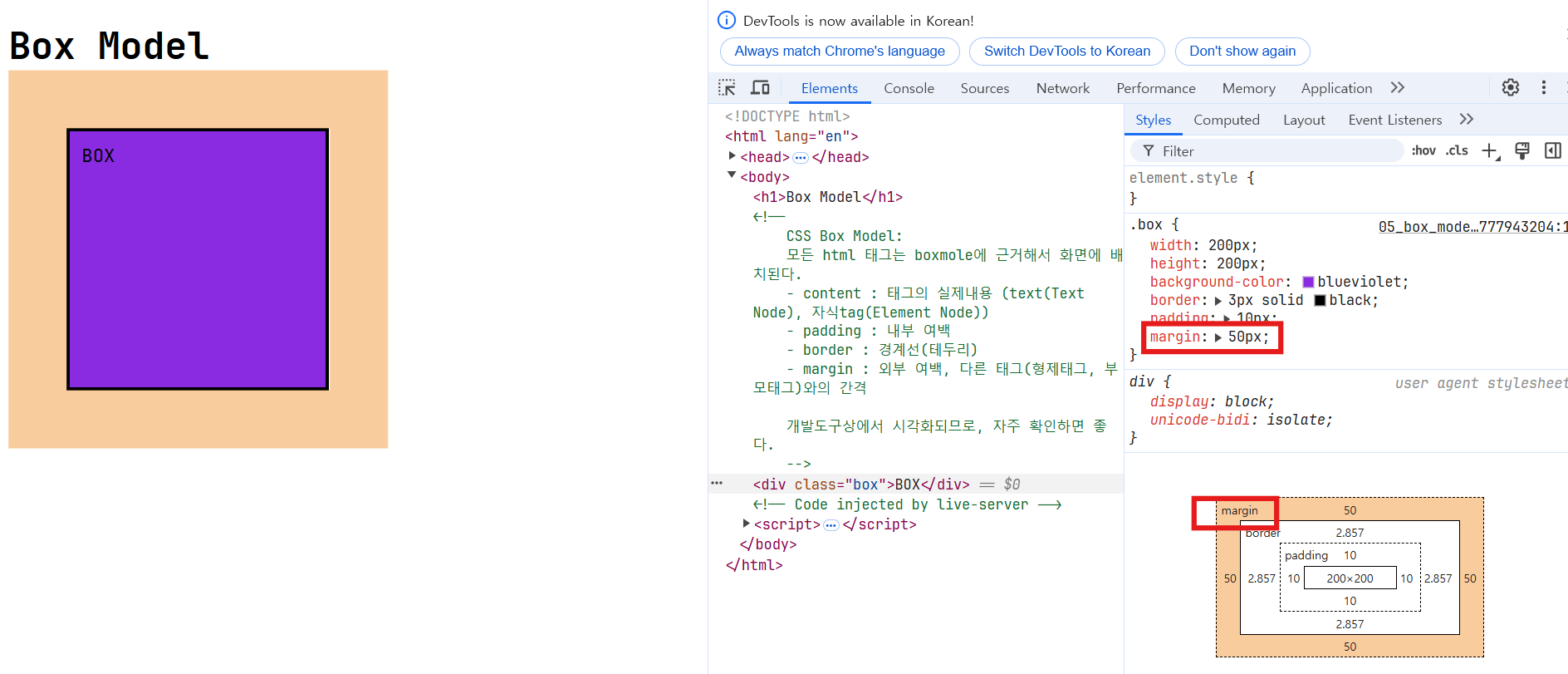Click the top margin 50 value in box diagram
This screenshot has width=1568, height=674.
tap(1350, 510)
